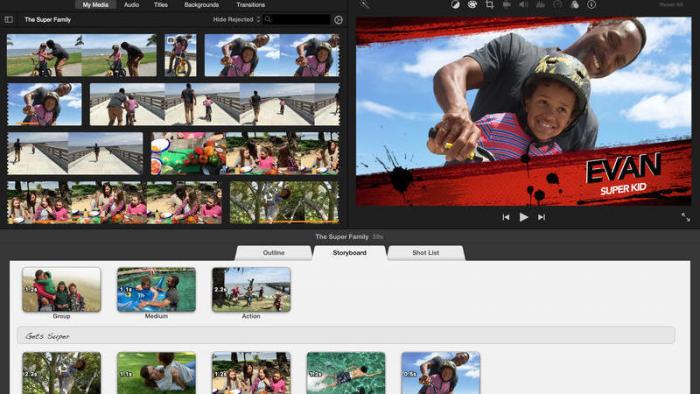Switch to the Transitions tab
This screenshot has height=394, width=700.
[250, 4]
